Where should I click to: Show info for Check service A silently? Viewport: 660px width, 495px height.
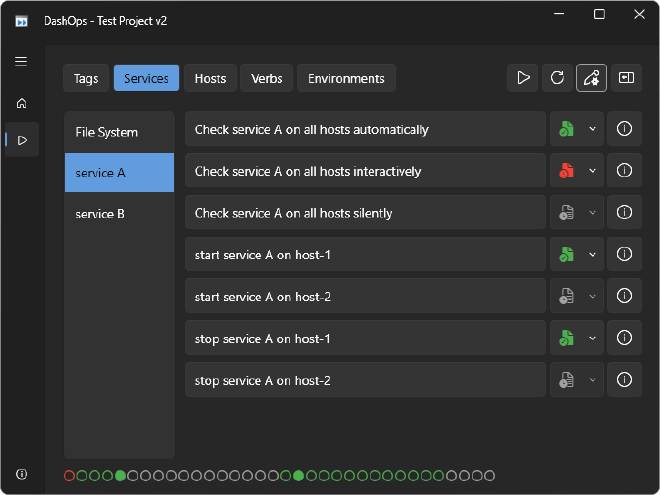(625, 213)
